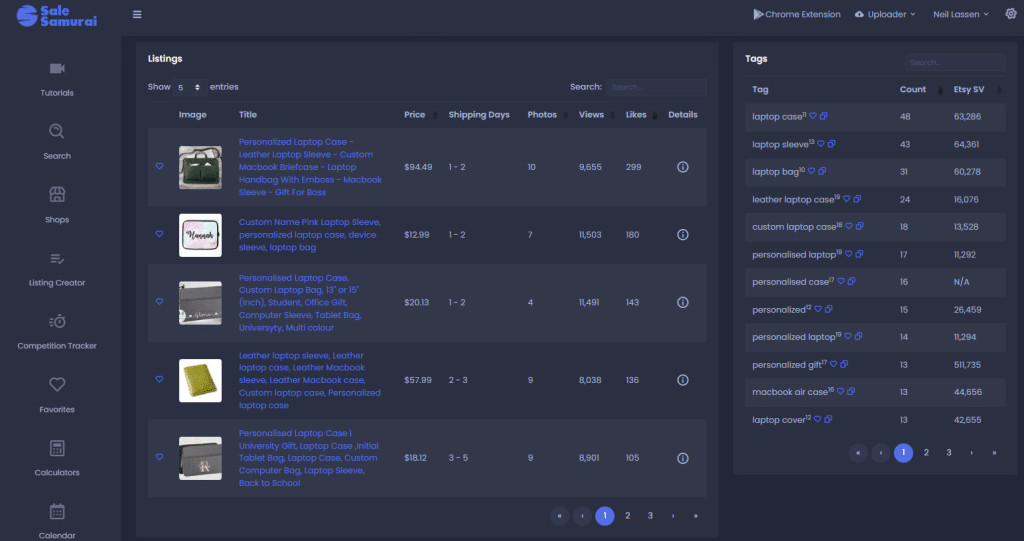Open the Tutorials video icon in sidebar
Image resolution: width=1024 pixels, height=541 pixels.
[x=57, y=68]
